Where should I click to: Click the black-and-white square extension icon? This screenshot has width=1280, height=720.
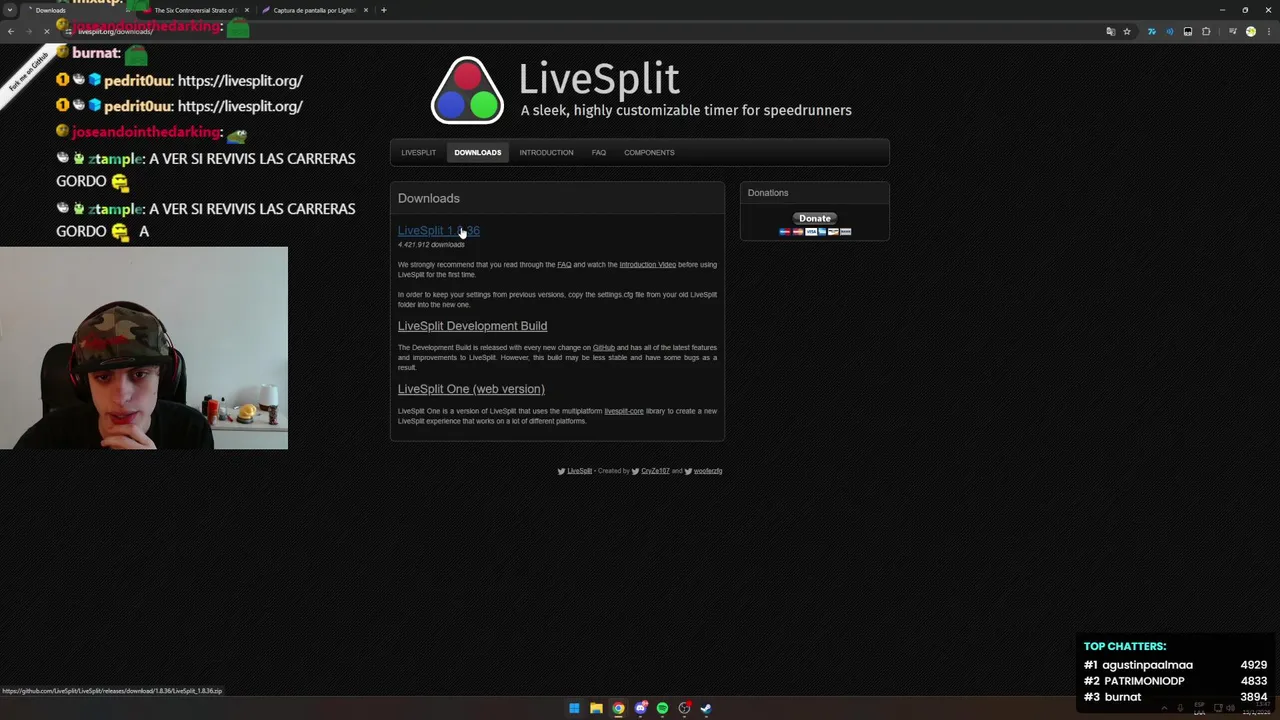click(1188, 32)
